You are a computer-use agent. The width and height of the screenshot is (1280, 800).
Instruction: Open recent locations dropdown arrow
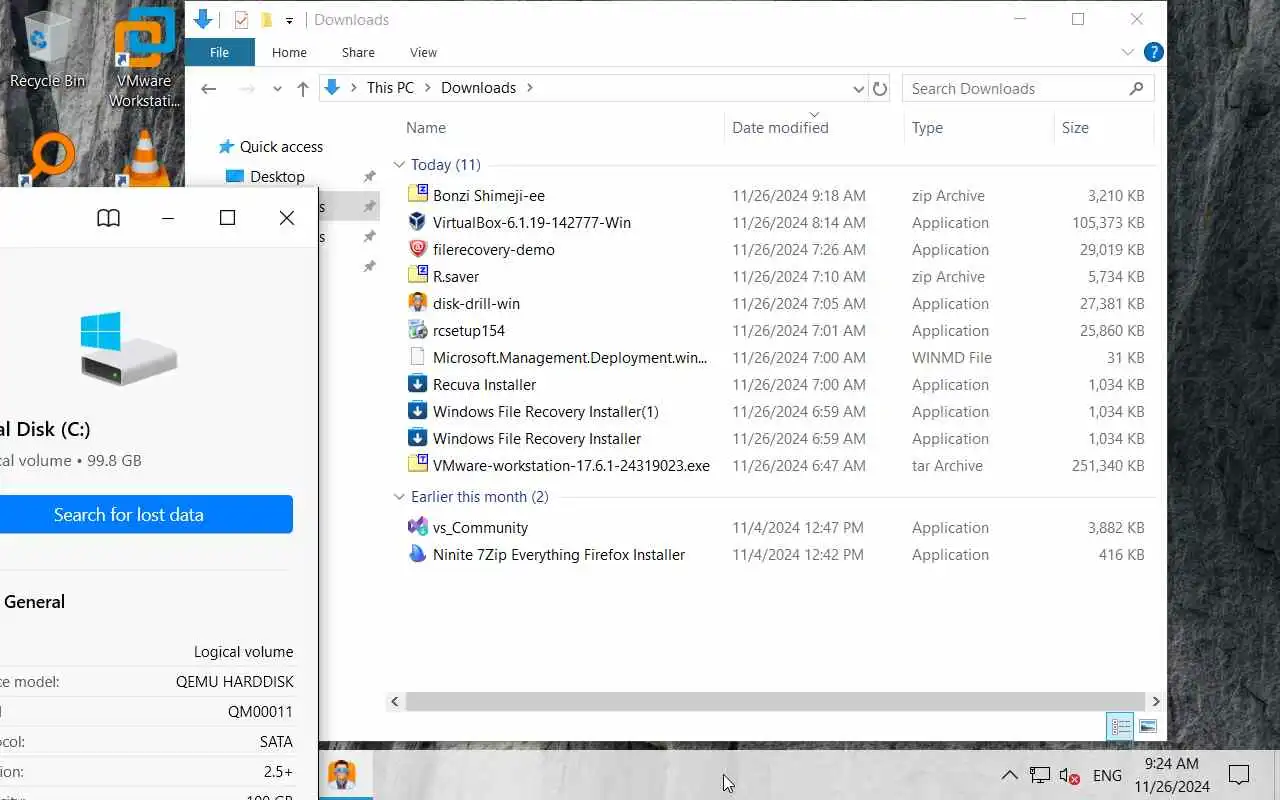[x=277, y=88]
